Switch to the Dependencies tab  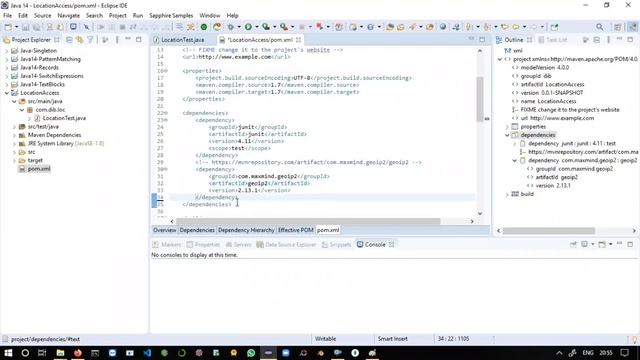point(197,230)
